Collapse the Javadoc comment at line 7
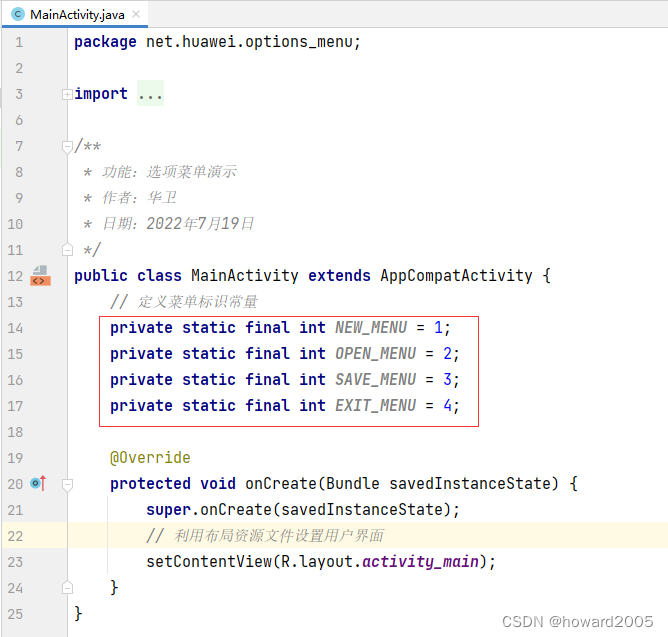668x637 pixels. click(x=67, y=147)
